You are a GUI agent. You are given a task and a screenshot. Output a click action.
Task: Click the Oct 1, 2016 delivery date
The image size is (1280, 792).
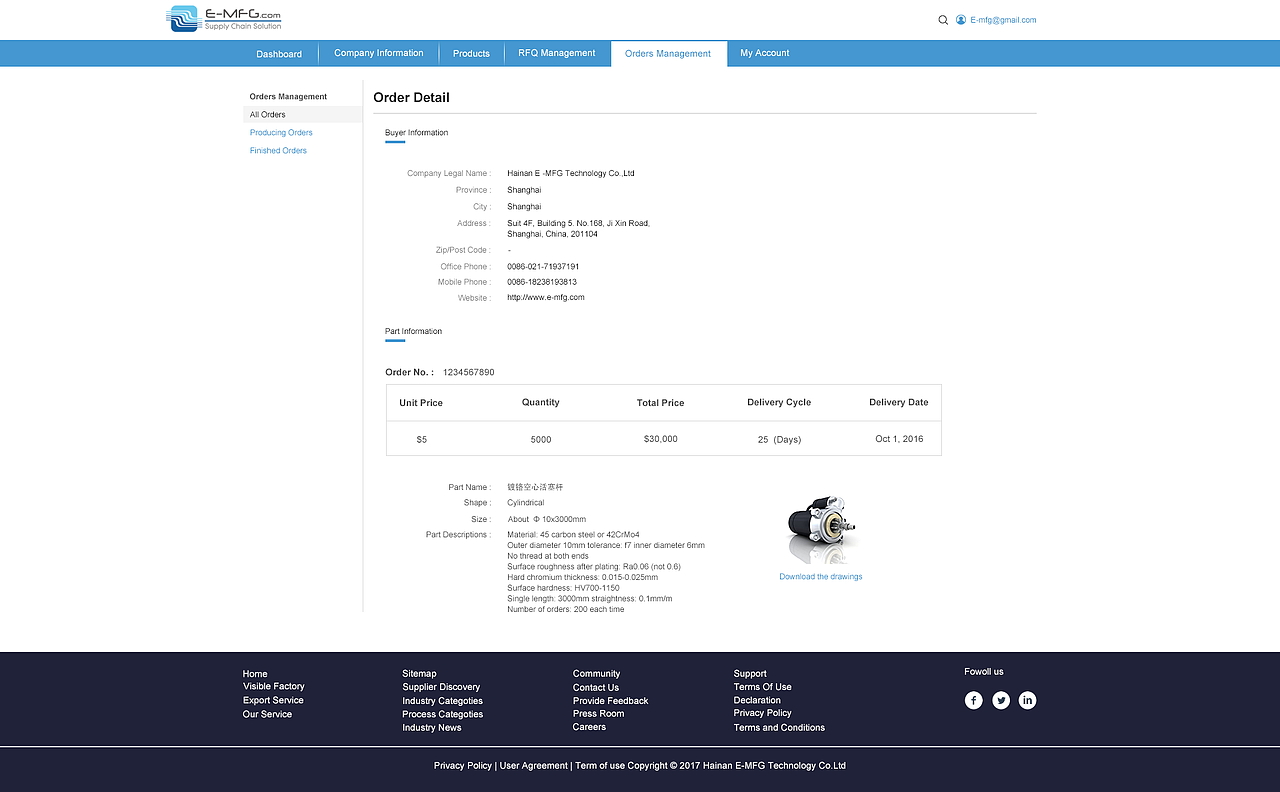(900, 439)
